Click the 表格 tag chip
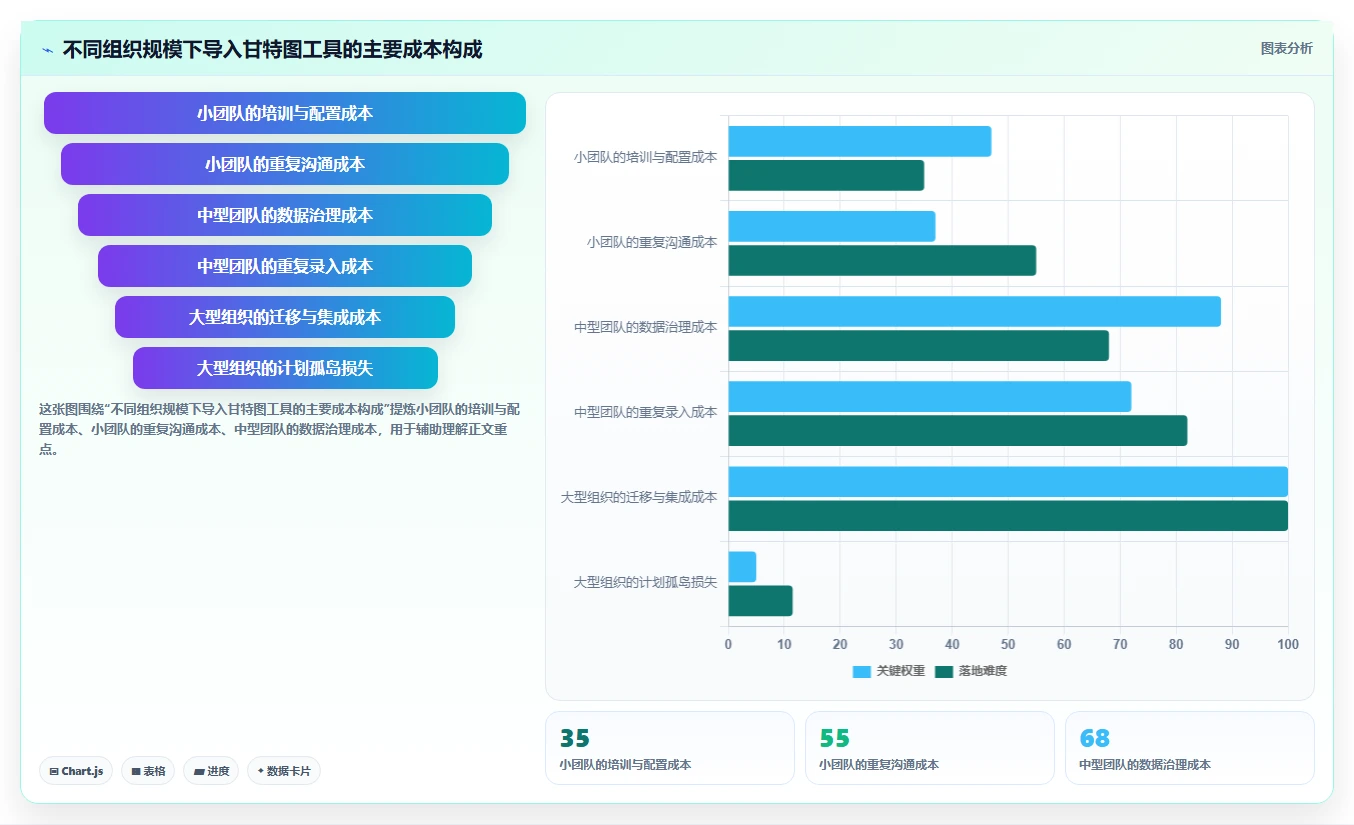Viewport: 1354px width, 825px height. [x=148, y=771]
